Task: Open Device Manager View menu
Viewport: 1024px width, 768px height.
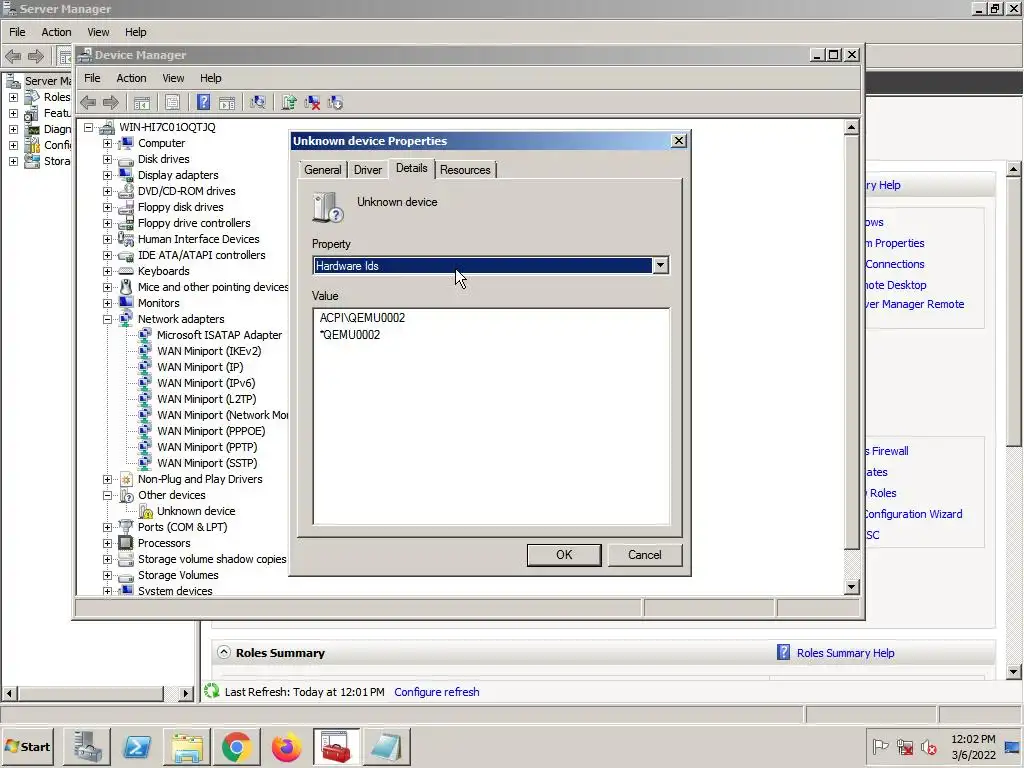Action: pos(173,78)
